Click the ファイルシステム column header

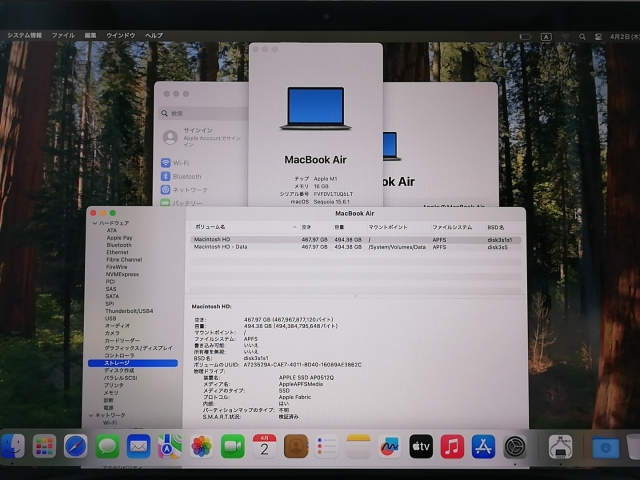click(452, 227)
